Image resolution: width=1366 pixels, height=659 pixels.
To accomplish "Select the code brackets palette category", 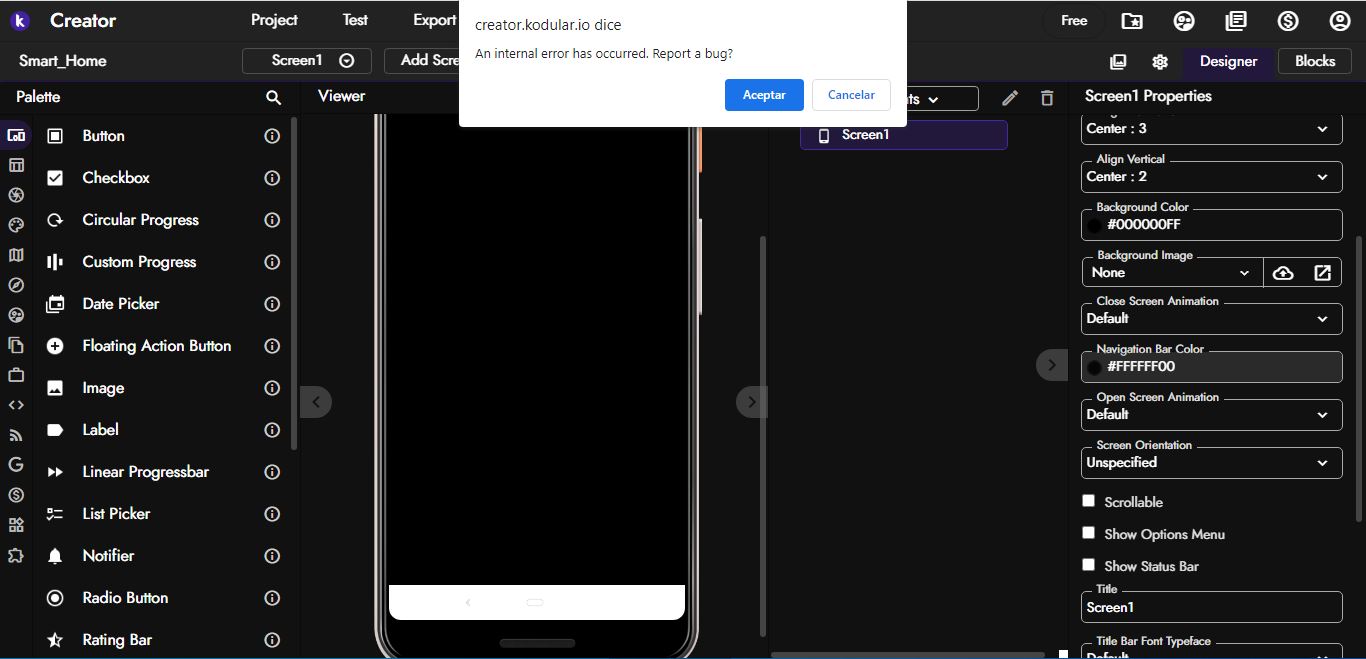I will (x=16, y=405).
